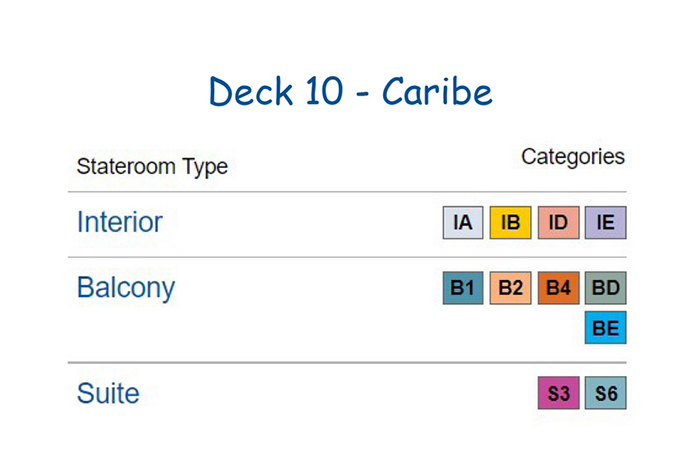
Task: Click the Categories column header
Action: tap(573, 157)
